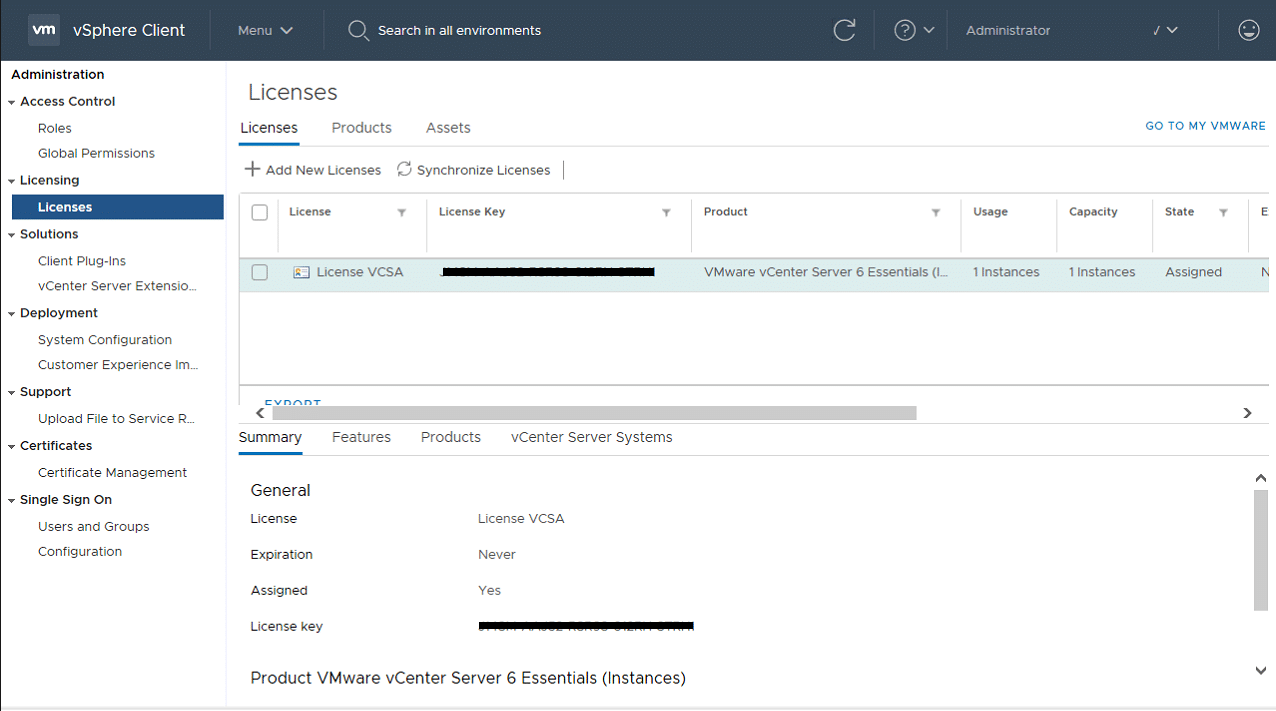Click the GO TO MY VMWARE link
This screenshot has width=1276, height=711.
click(1205, 126)
